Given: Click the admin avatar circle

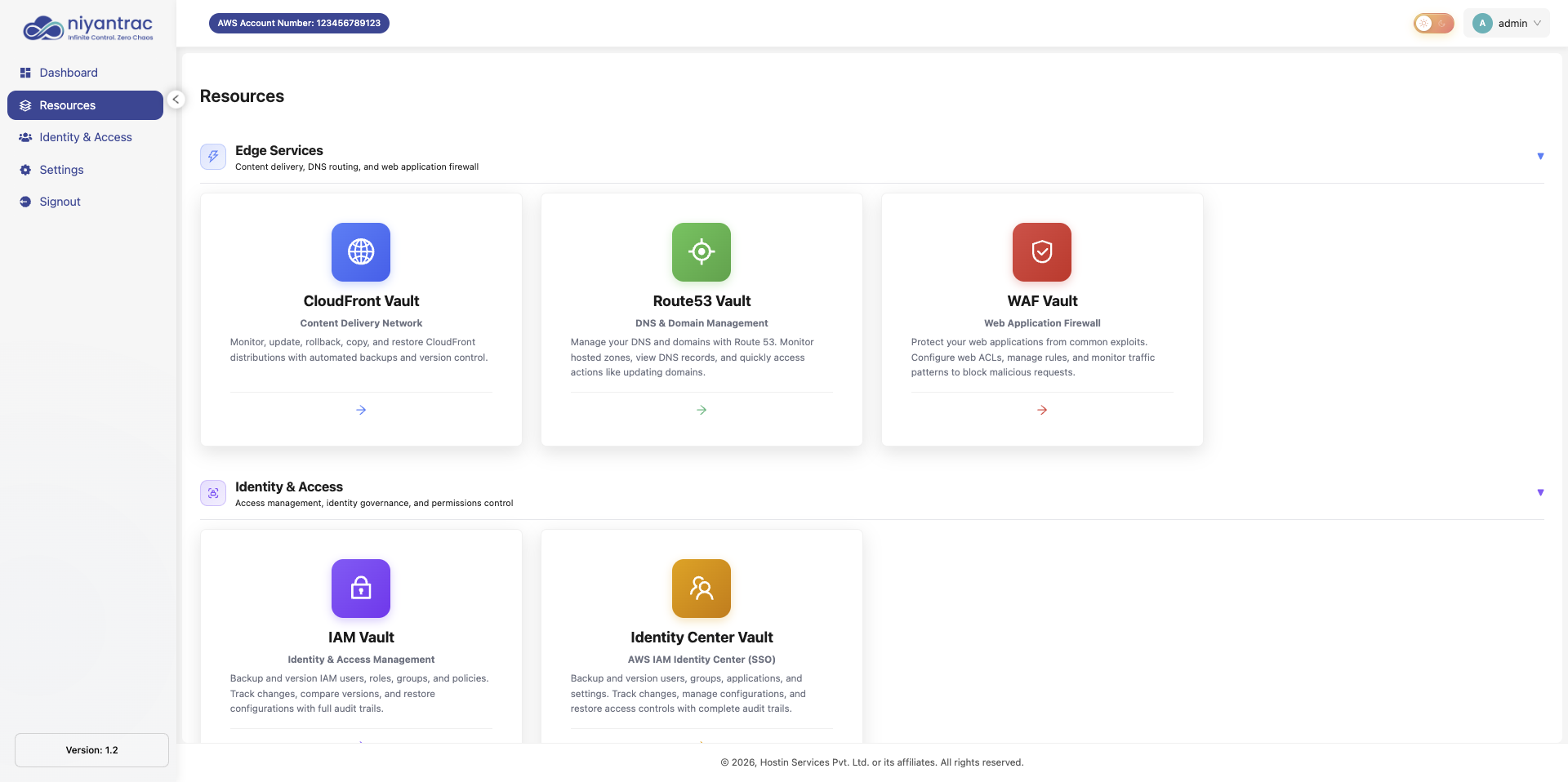Looking at the screenshot, I should click(1482, 23).
